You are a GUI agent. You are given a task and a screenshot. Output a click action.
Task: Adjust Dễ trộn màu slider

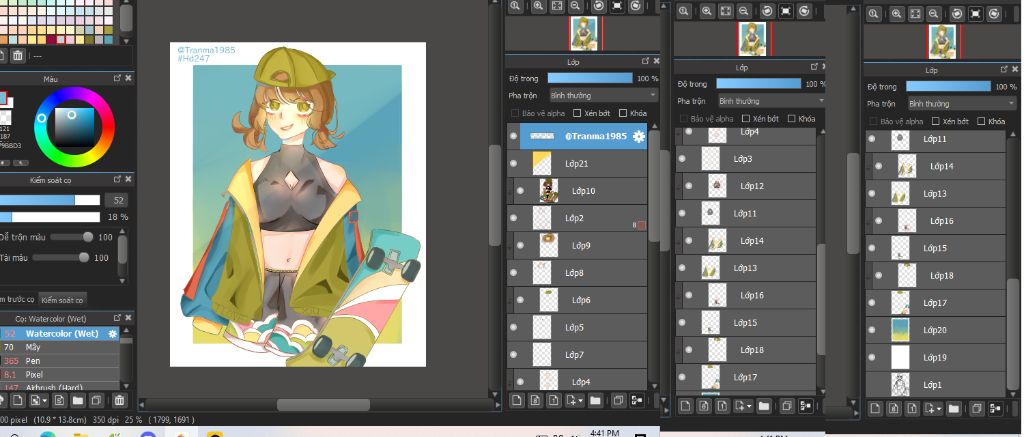click(72, 236)
